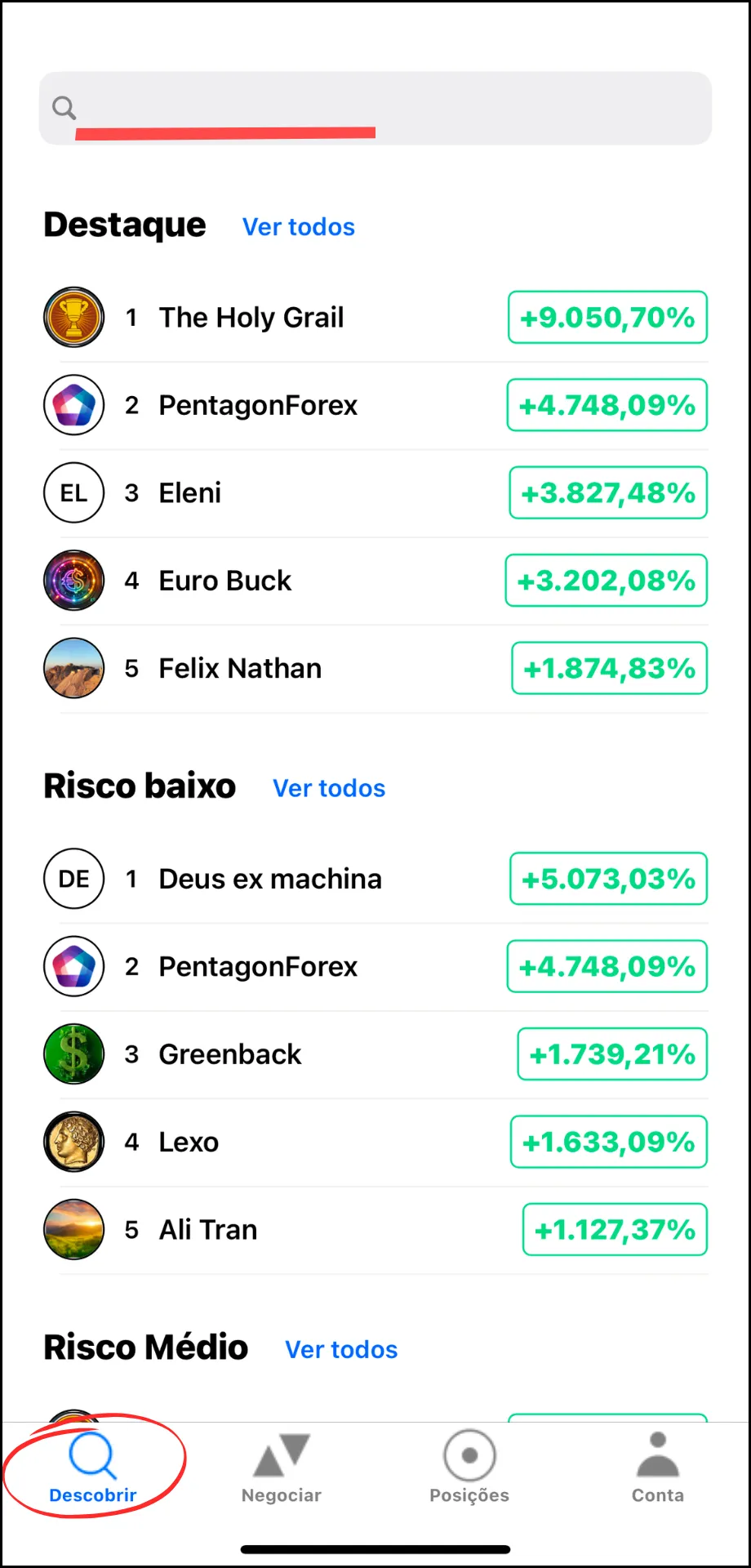Viewport: 751px width, 1568px height.
Task: Select the Descobrir tab
Action: coord(93,1468)
